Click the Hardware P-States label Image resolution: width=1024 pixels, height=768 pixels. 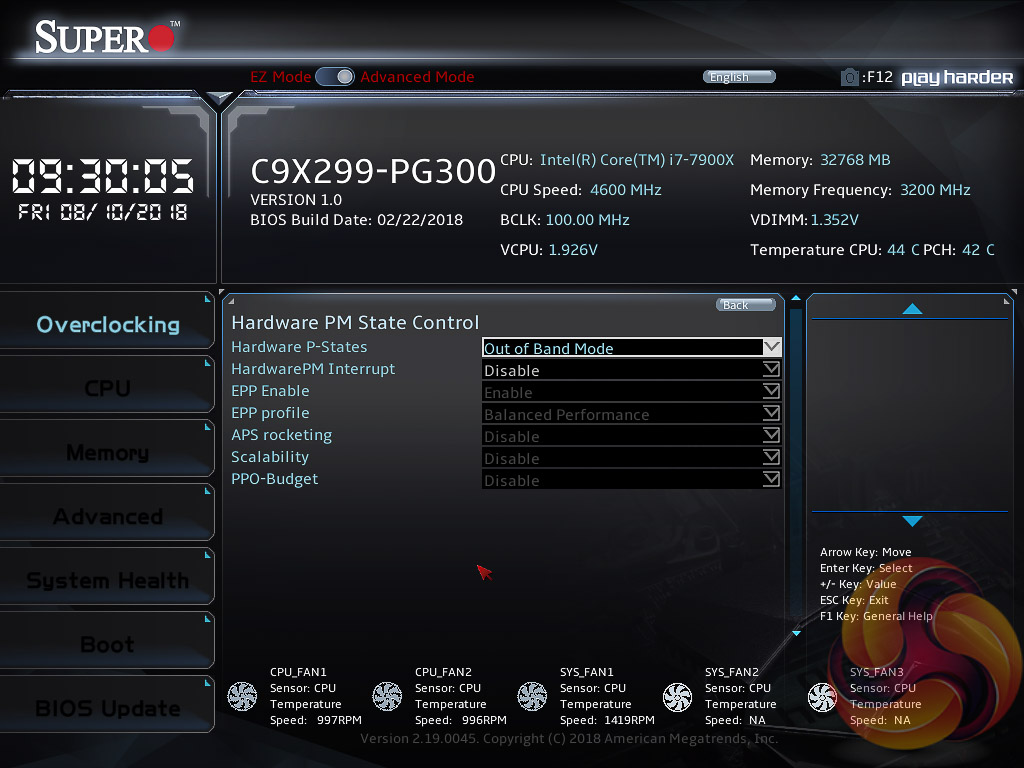pyautogui.click(x=299, y=347)
